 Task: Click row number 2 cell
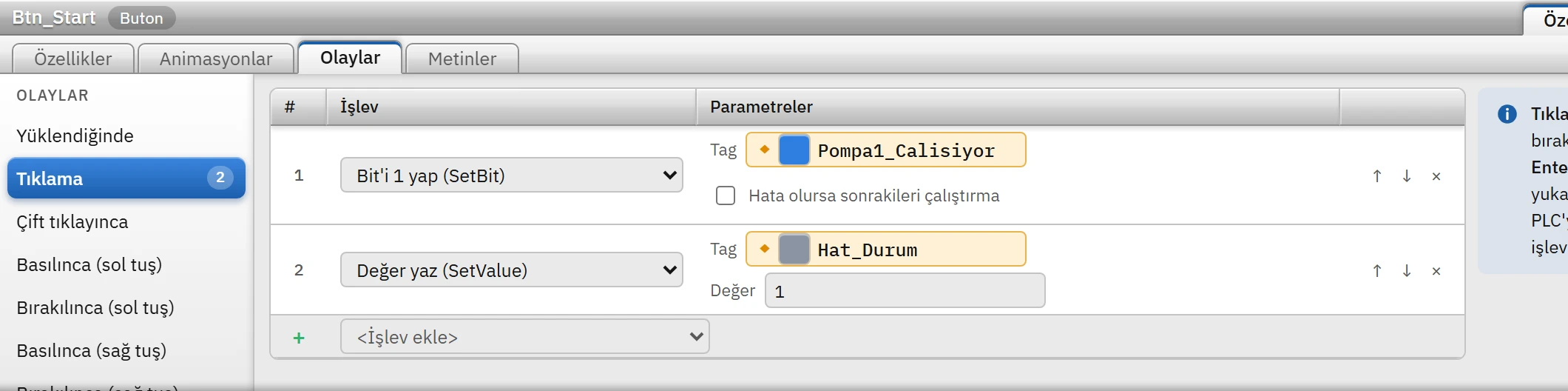click(299, 270)
